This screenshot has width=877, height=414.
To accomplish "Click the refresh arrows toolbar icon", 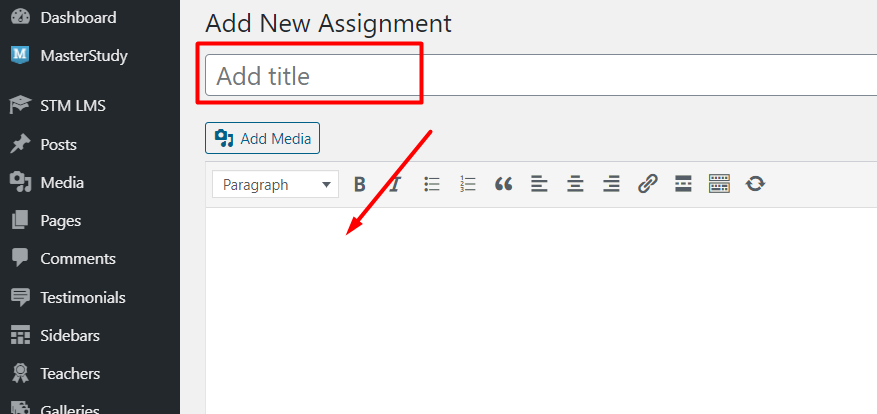I will (755, 184).
